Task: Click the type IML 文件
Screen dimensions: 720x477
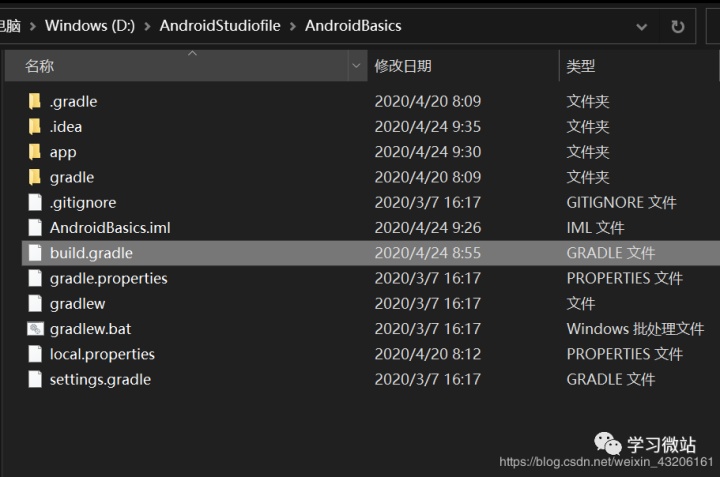Action: [x=596, y=228]
